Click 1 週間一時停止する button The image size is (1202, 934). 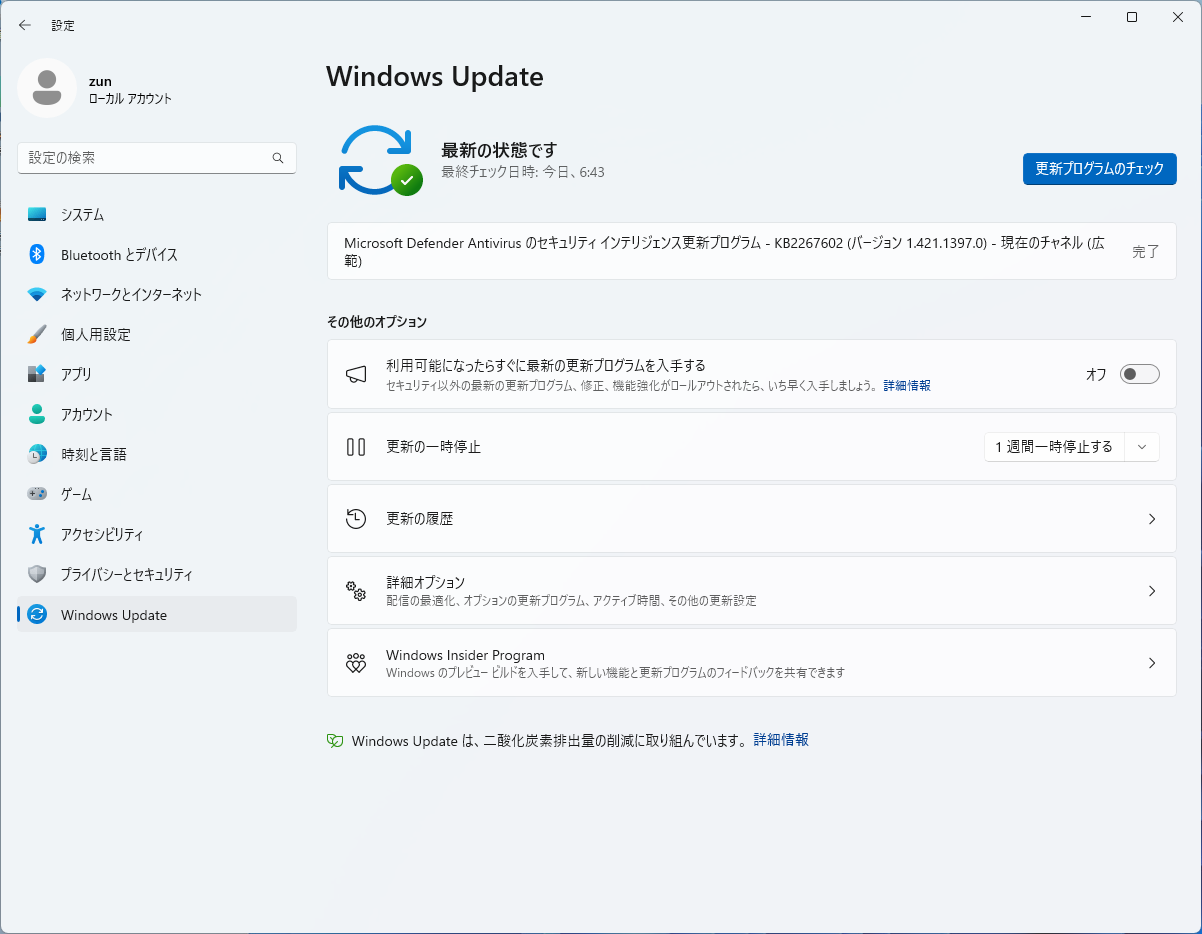[x=1054, y=447]
